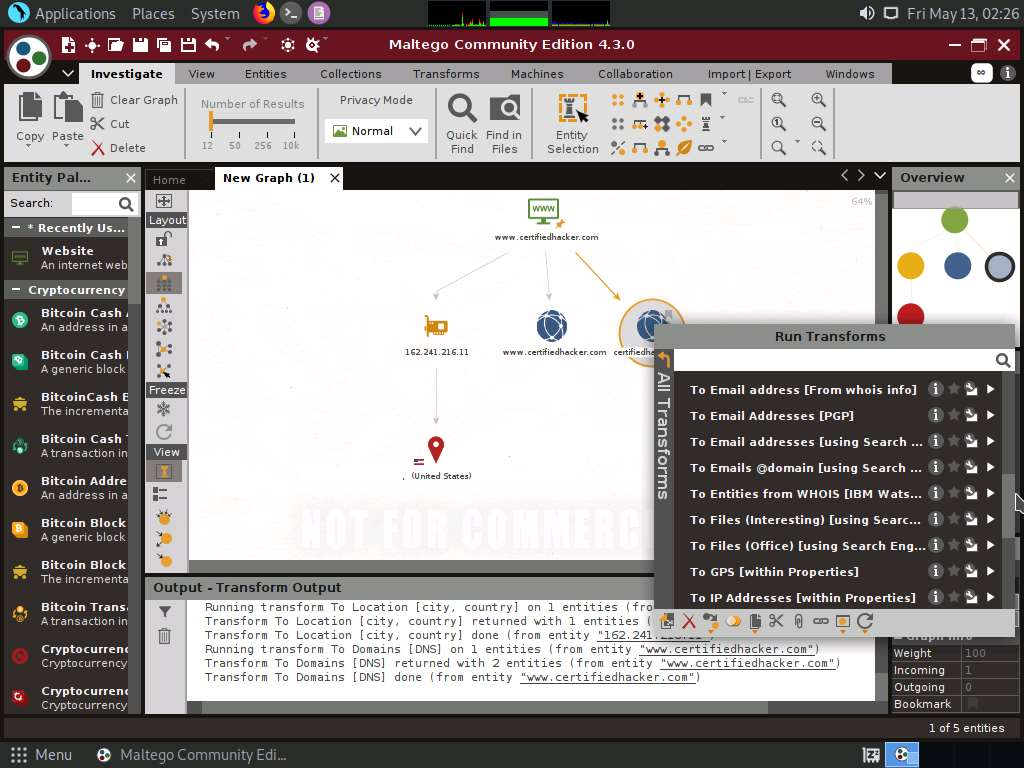Expand the Paste dropdown arrow
Viewport: 1024px width, 768px height.
(x=65, y=146)
